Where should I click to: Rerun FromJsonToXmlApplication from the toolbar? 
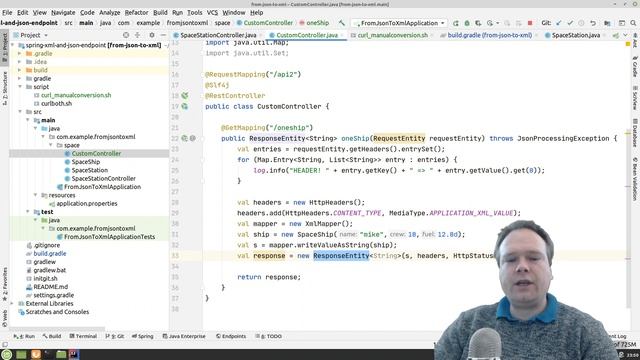[456, 23]
